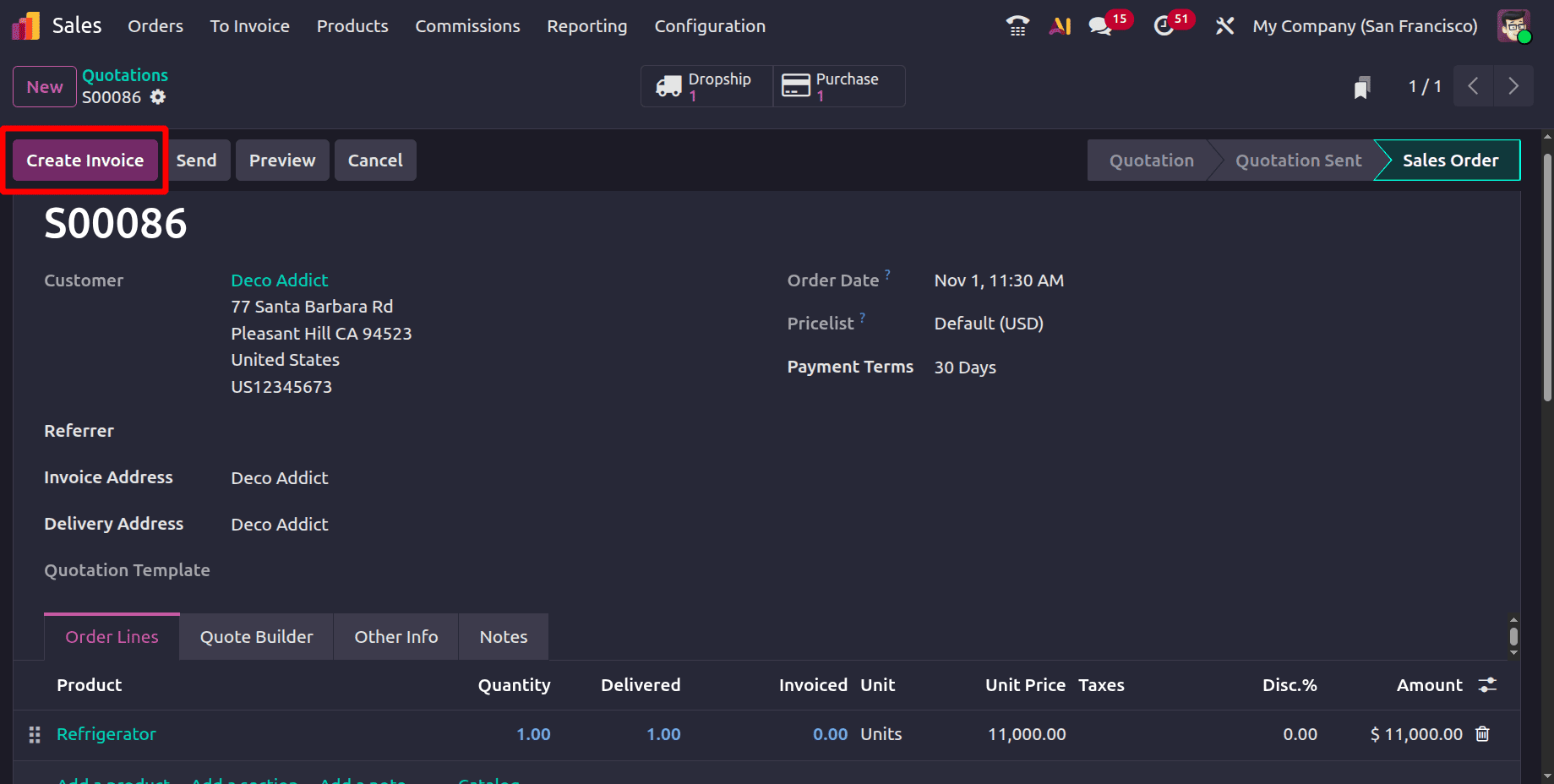Click the Dropship smart button
Image resolution: width=1554 pixels, height=784 pixels.
click(x=706, y=85)
